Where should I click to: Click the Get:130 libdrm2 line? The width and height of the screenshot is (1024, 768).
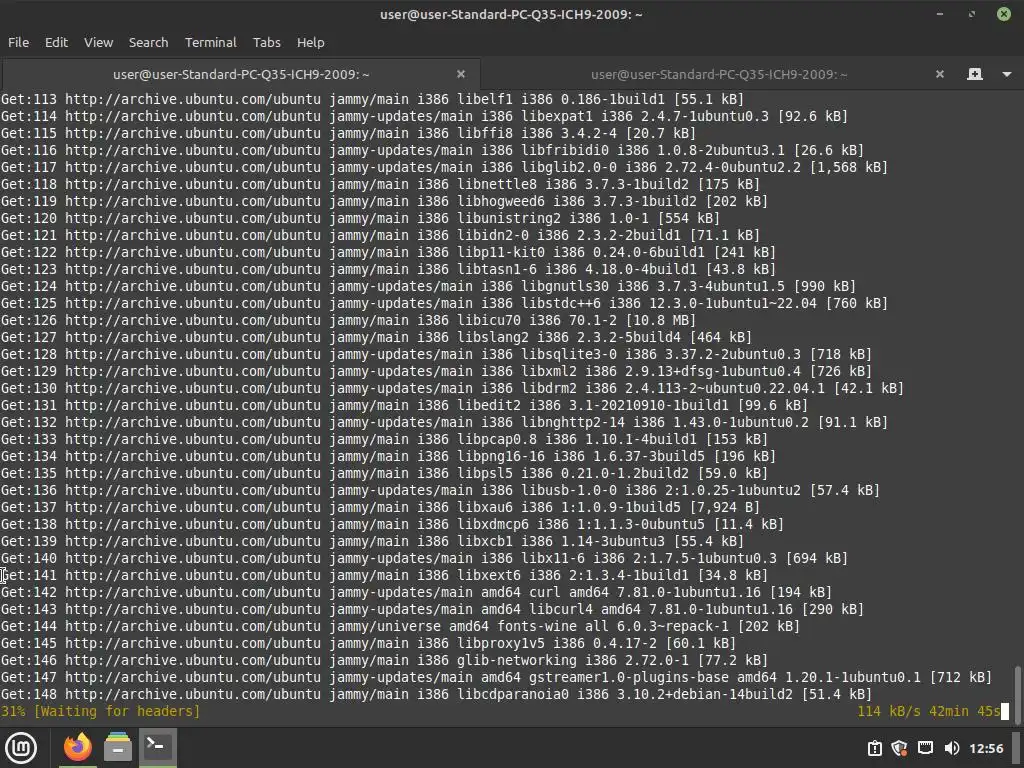[x=452, y=388]
